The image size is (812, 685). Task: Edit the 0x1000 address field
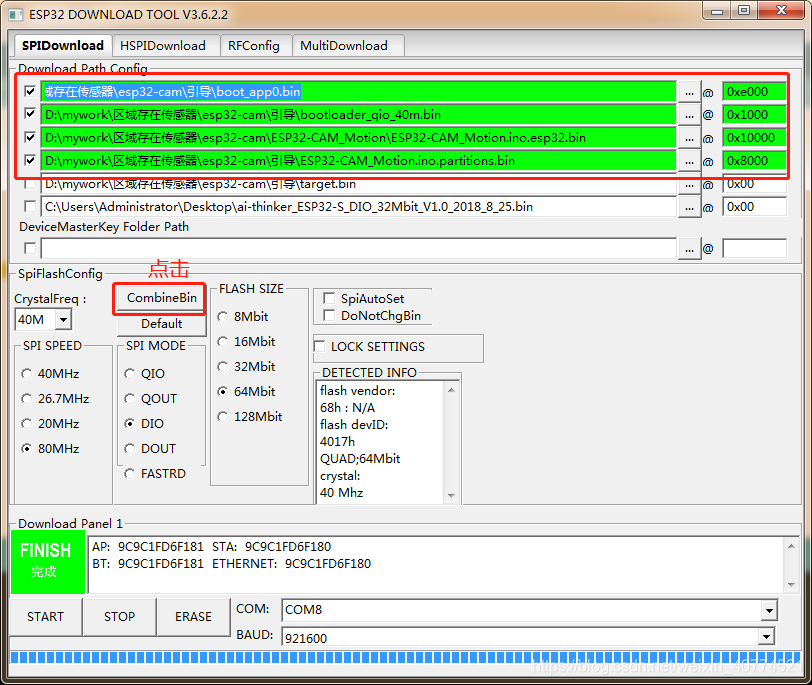coord(755,114)
